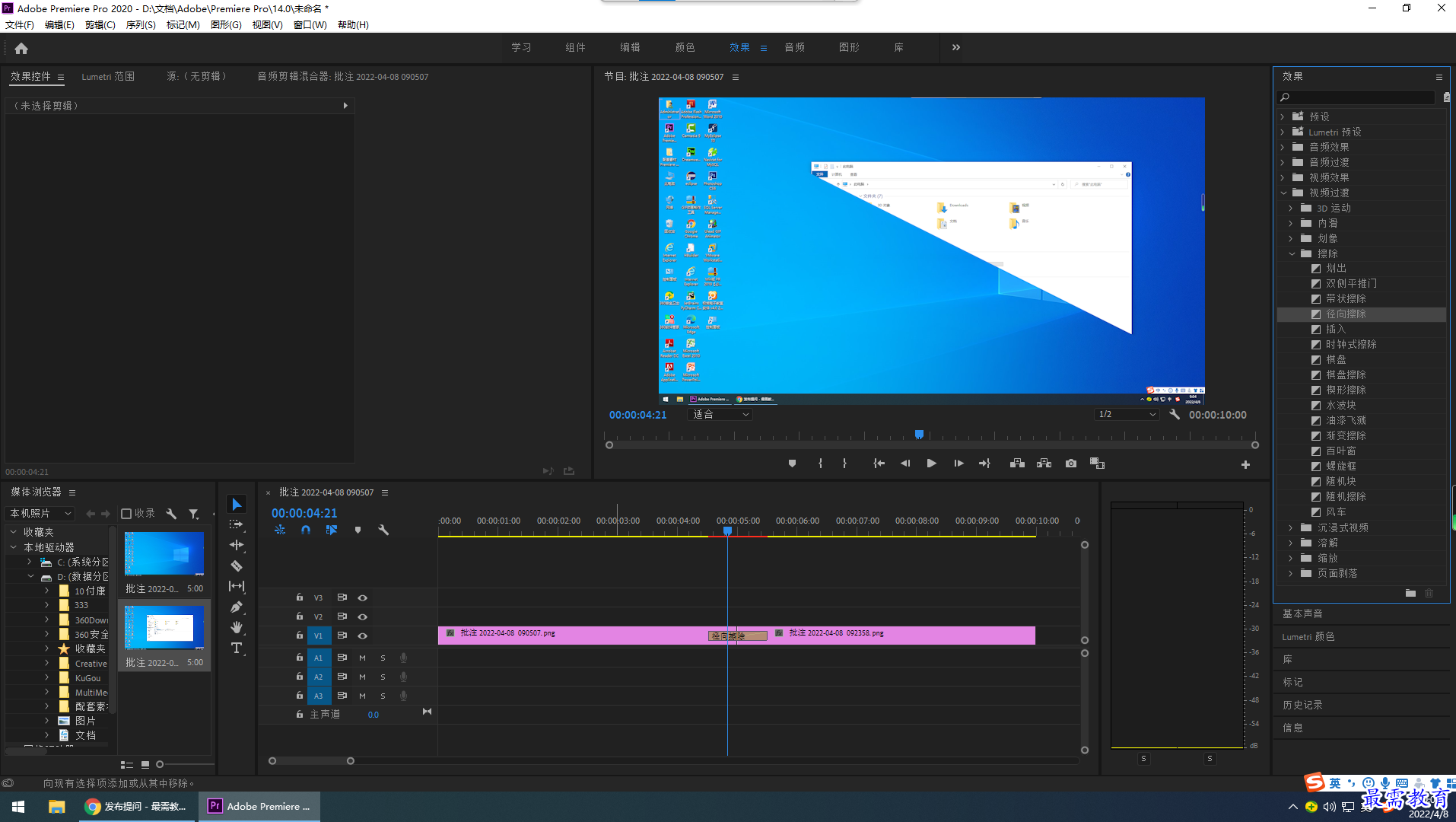Show more workspaces with the overflow chevron

(x=956, y=47)
